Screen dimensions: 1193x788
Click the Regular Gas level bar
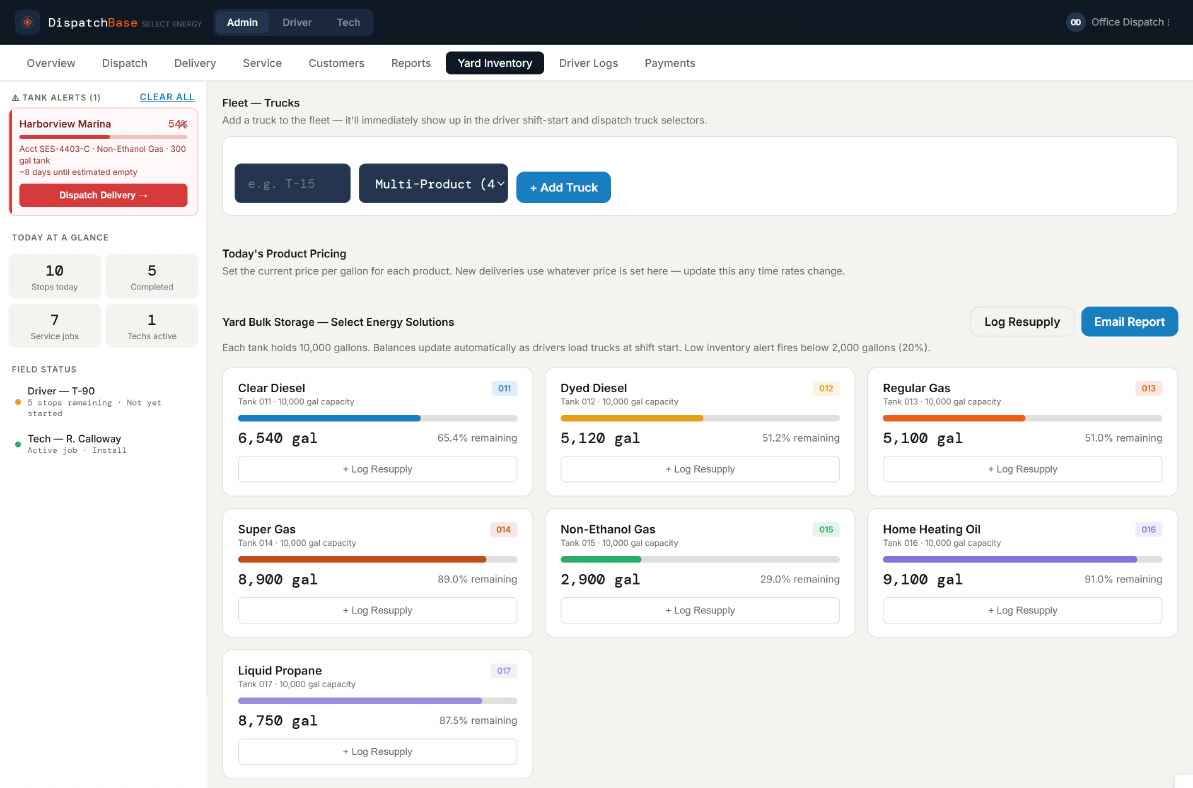[1023, 418]
